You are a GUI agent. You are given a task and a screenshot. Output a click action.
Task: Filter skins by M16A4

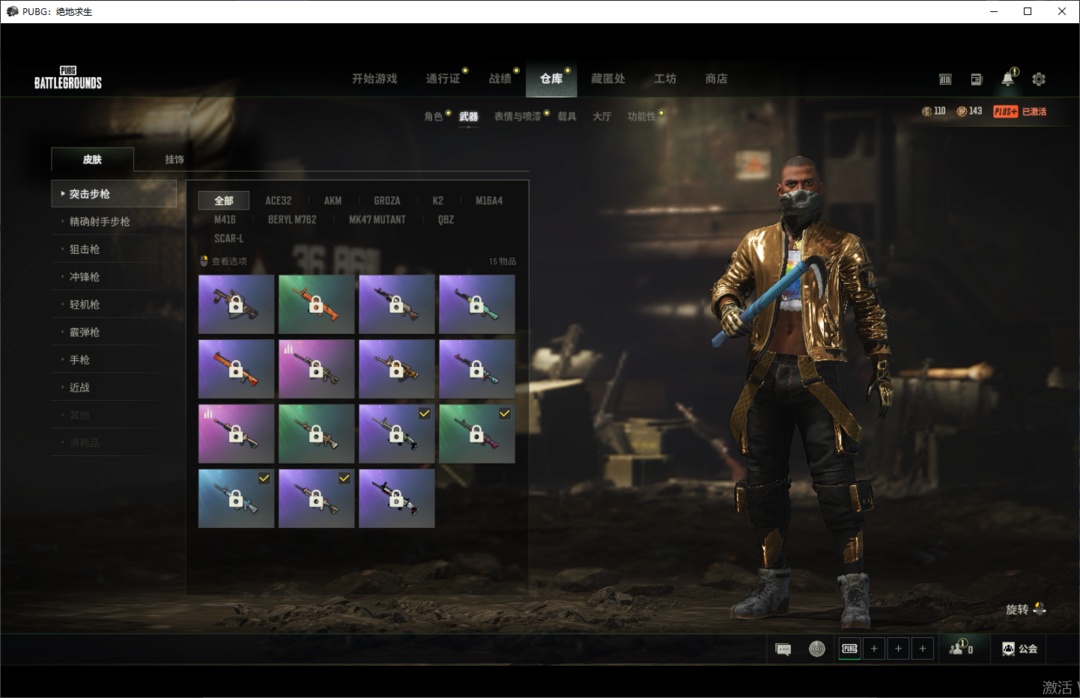point(489,201)
